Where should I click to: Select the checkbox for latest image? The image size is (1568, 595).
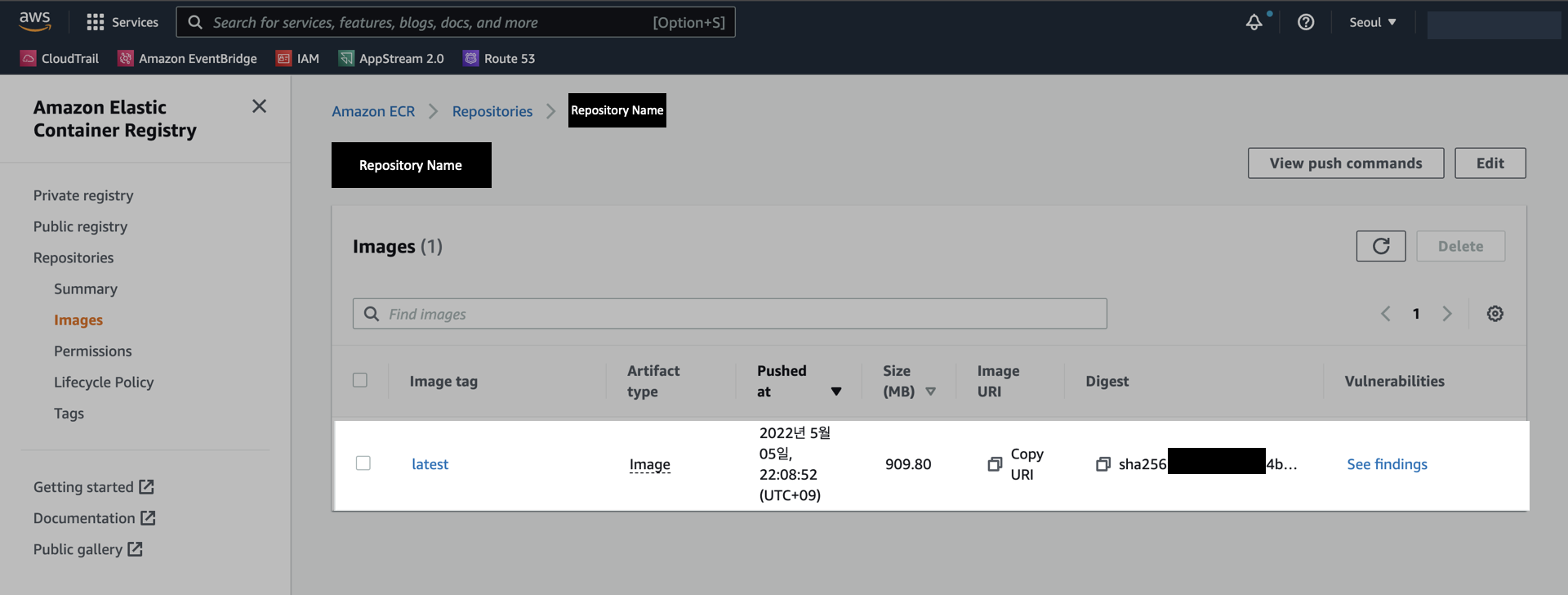363,463
